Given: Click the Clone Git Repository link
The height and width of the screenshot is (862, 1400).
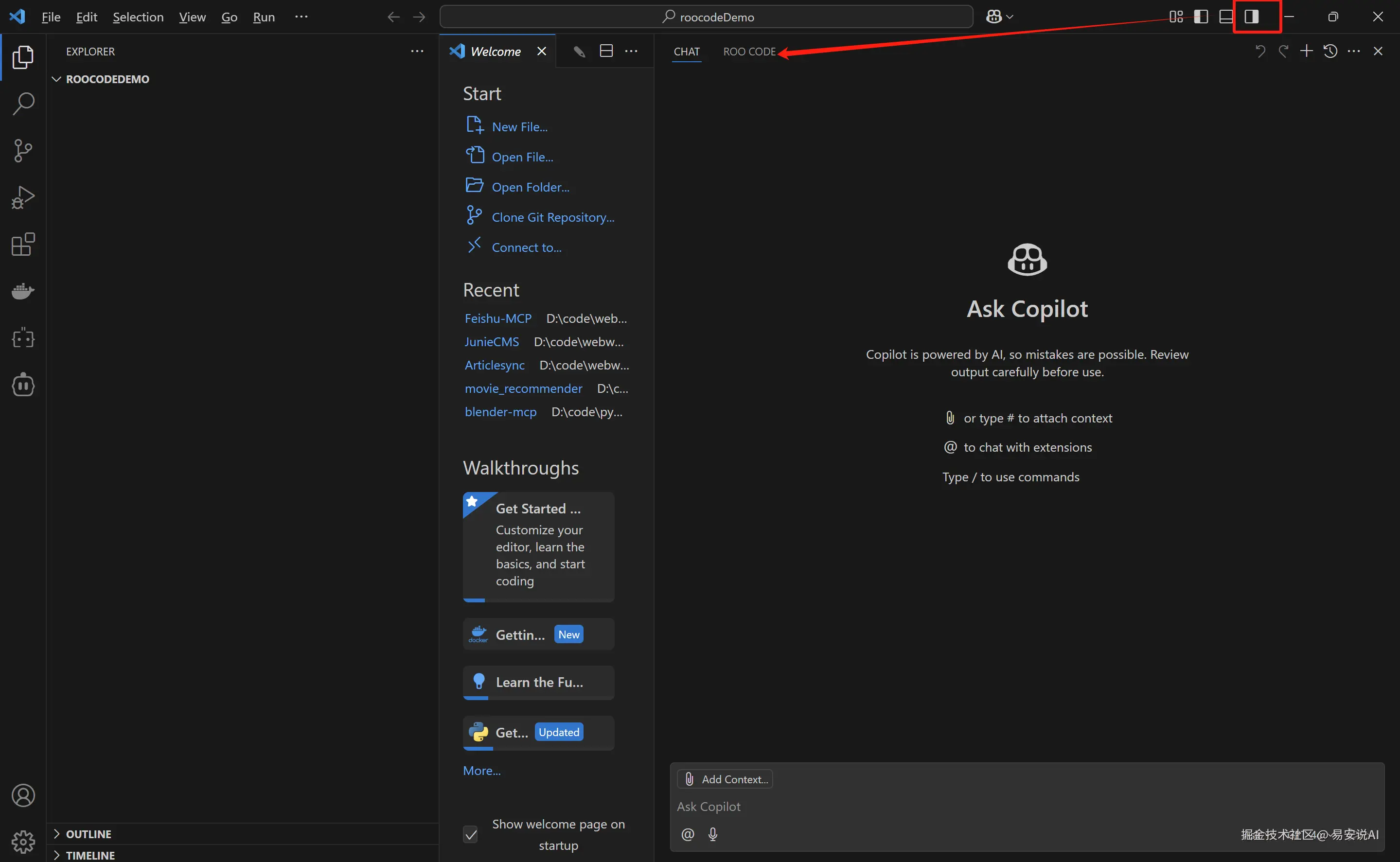Looking at the screenshot, I should point(552,217).
